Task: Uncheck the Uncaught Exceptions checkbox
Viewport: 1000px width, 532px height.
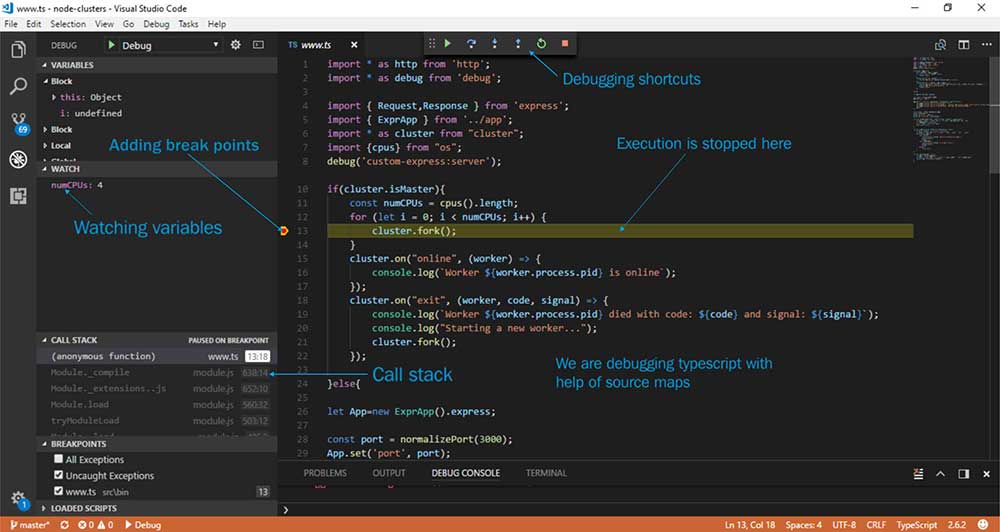Action: (59, 475)
